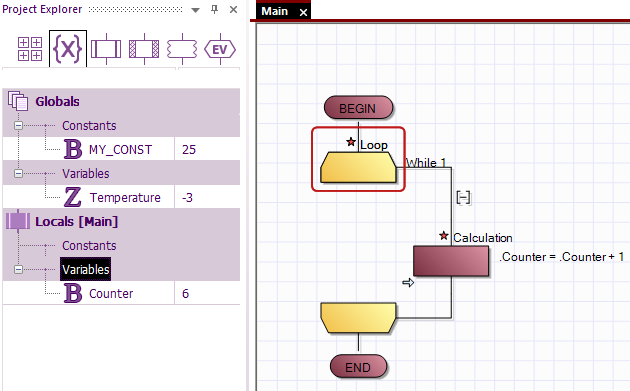The image size is (630, 391).
Task: Collapse the Global Variables tree node
Action: point(18,173)
